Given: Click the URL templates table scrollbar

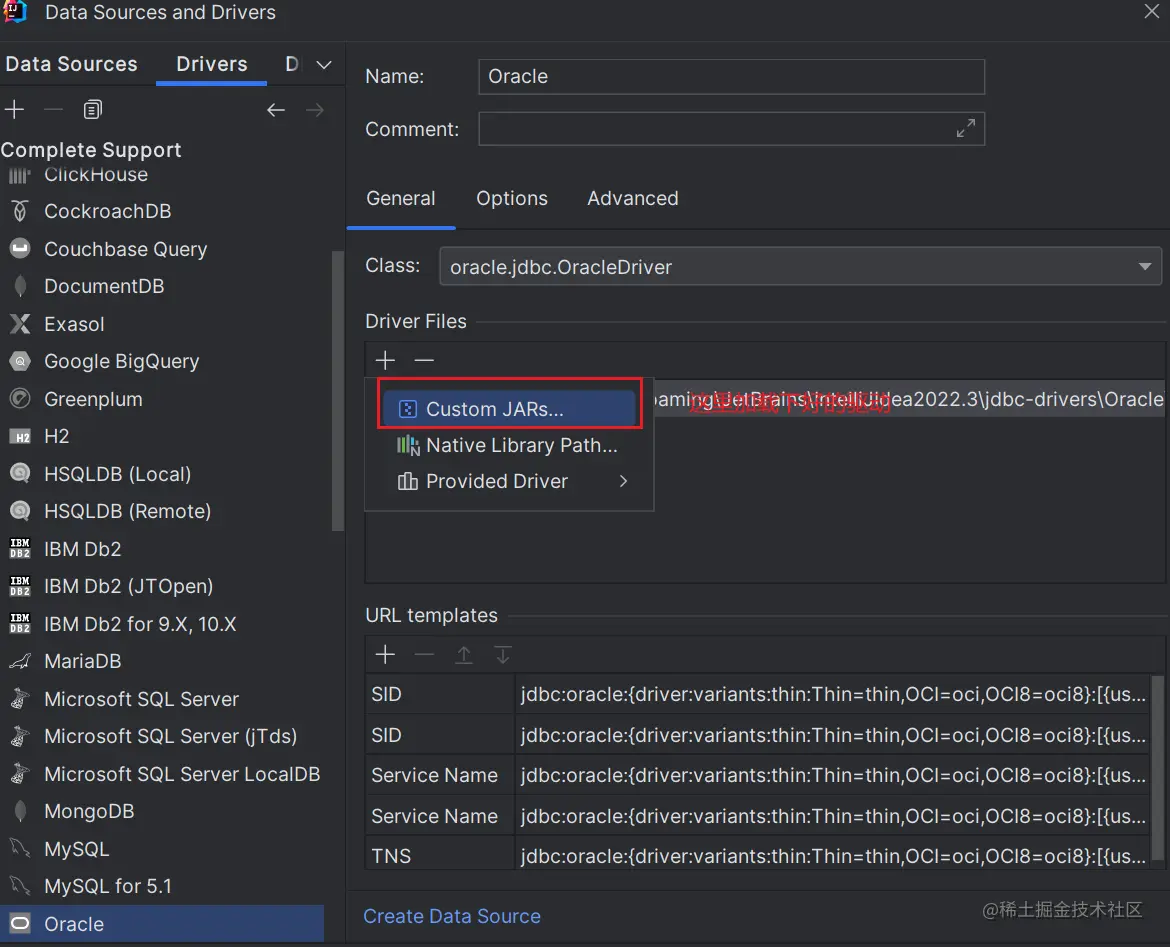Looking at the screenshot, I should tap(1157, 769).
